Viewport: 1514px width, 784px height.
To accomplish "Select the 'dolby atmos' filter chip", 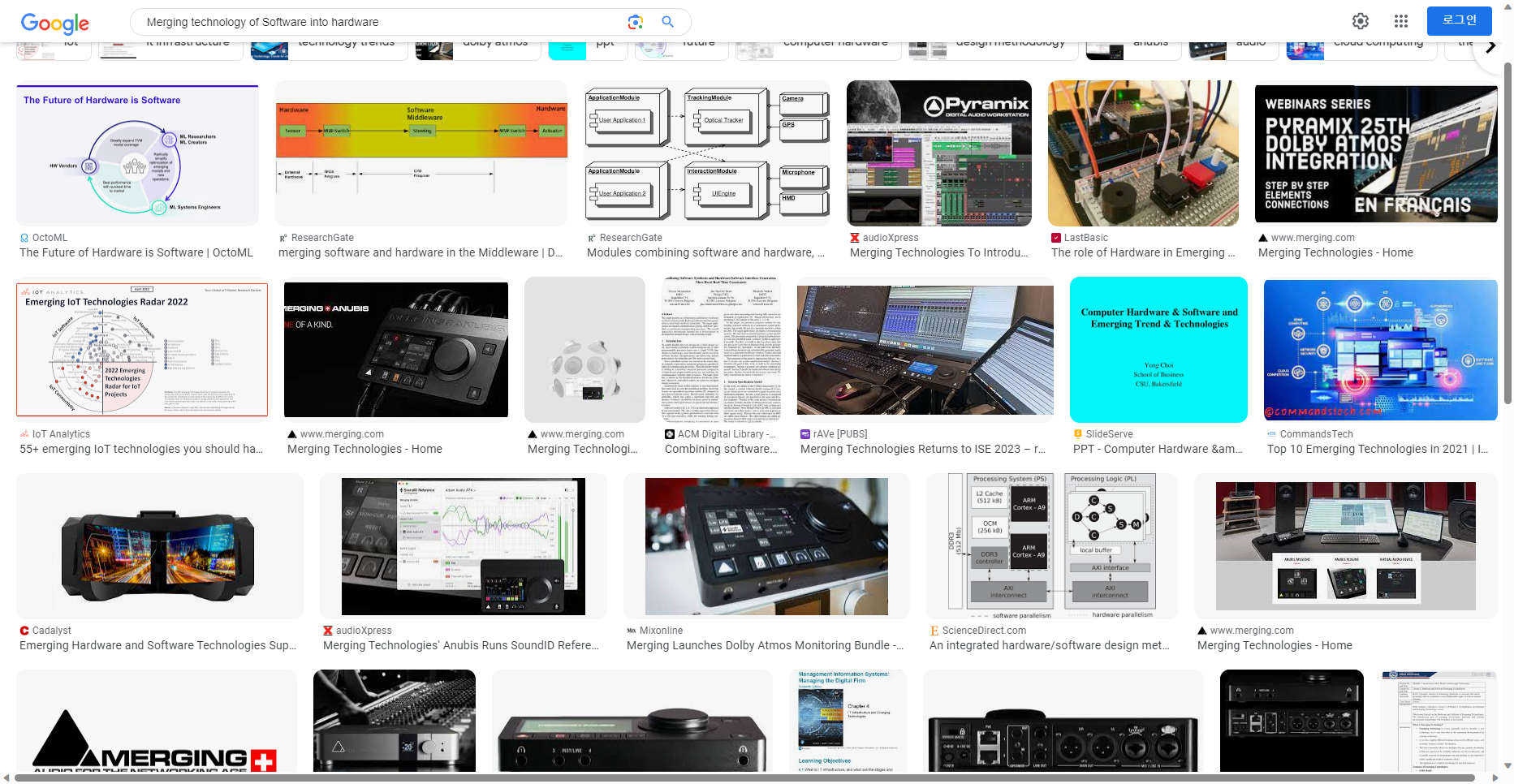I will click(x=478, y=50).
